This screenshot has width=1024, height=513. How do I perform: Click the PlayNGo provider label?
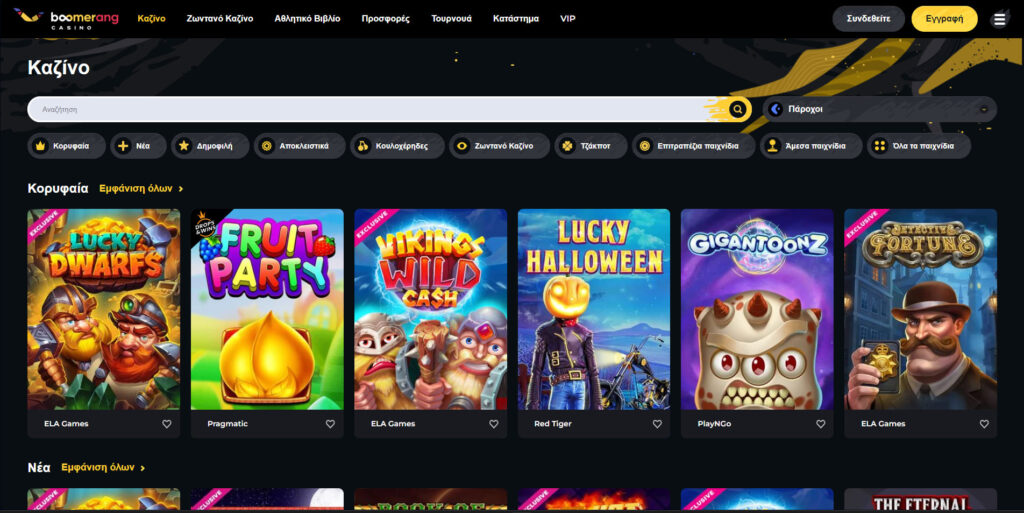714,424
